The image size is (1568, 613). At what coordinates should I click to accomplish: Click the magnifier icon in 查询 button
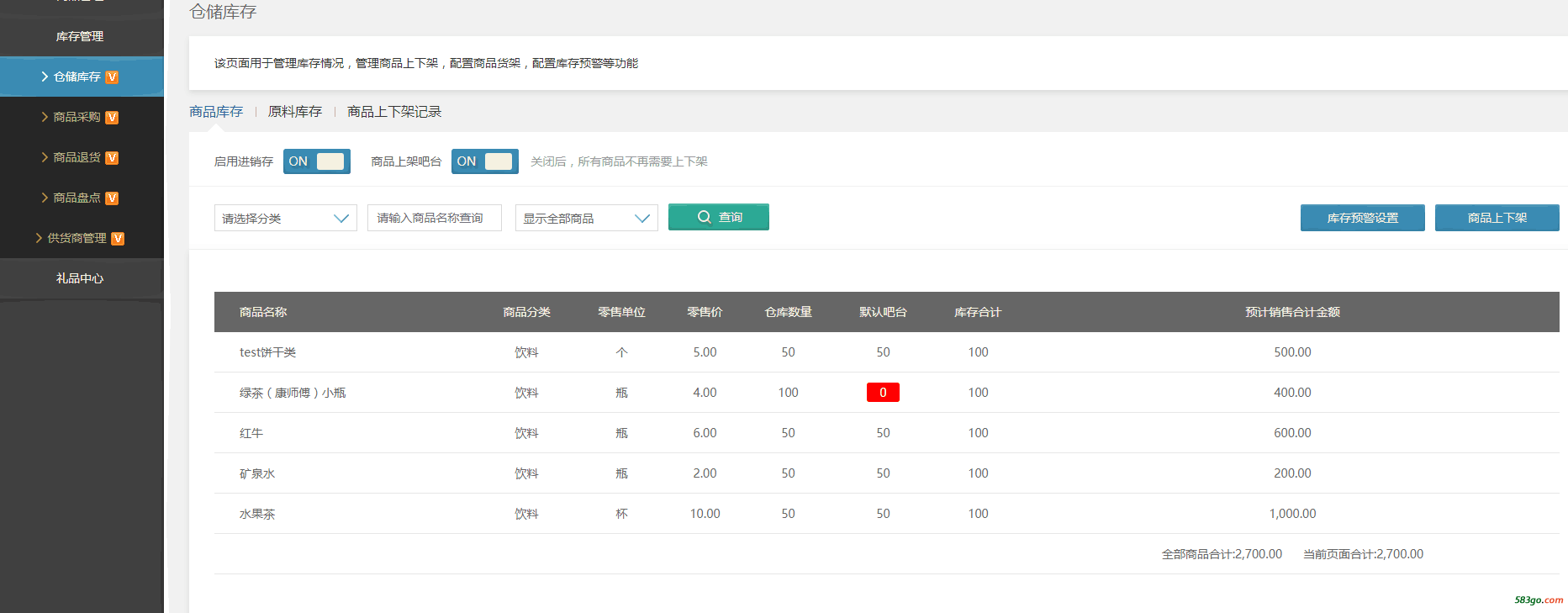click(x=704, y=217)
